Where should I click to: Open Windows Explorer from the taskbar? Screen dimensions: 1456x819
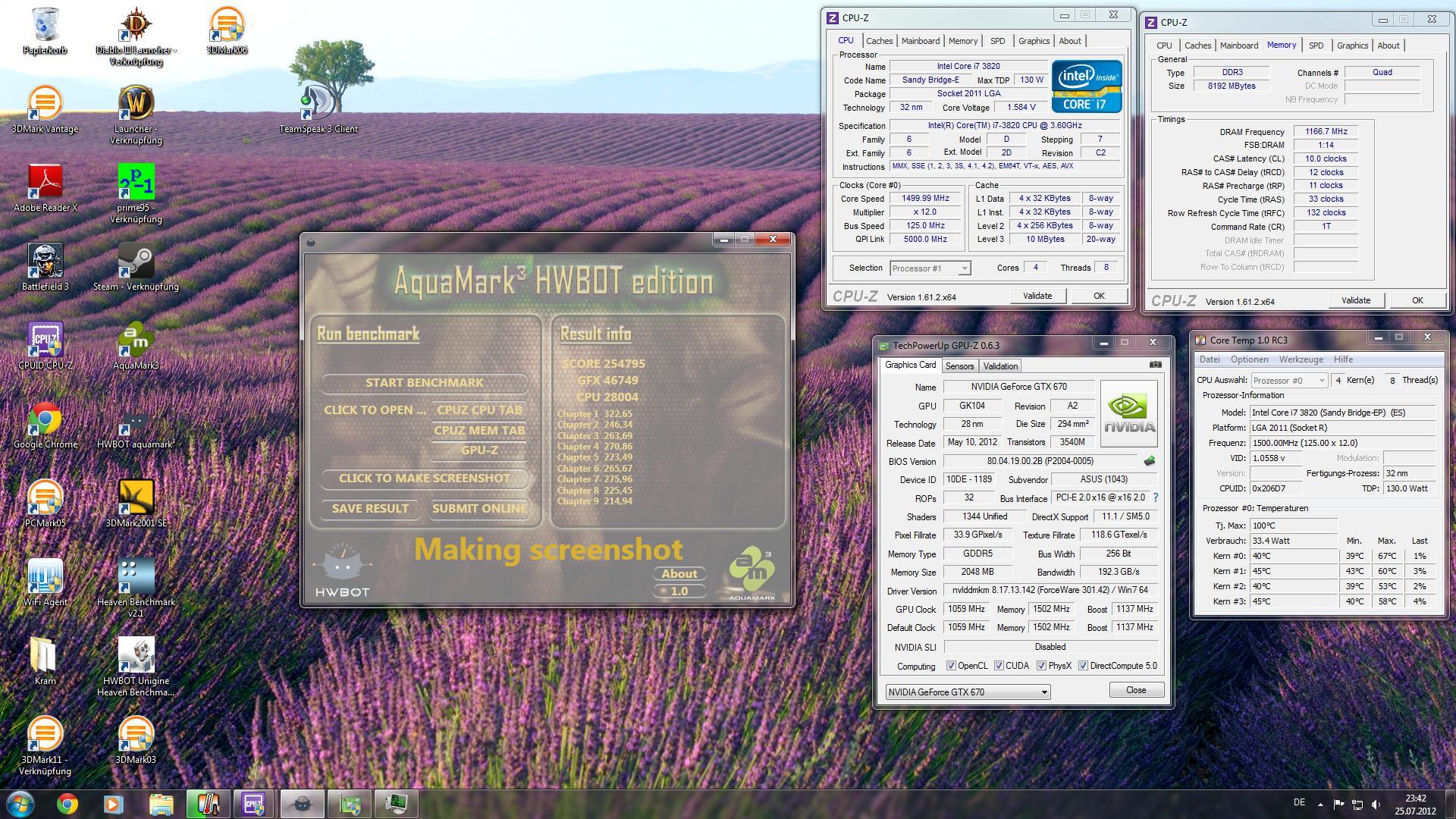pos(161,804)
